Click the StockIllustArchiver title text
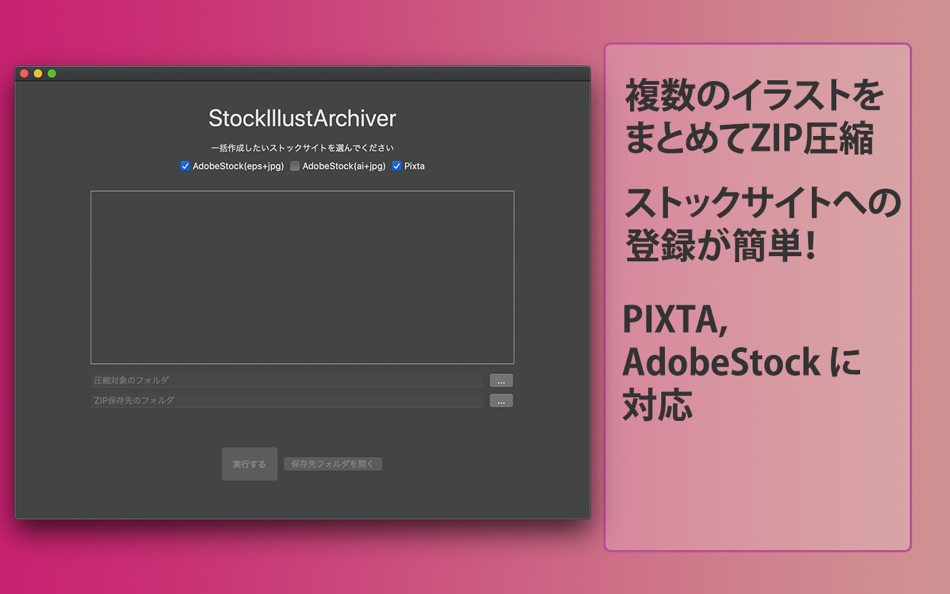950x594 pixels. [x=302, y=118]
